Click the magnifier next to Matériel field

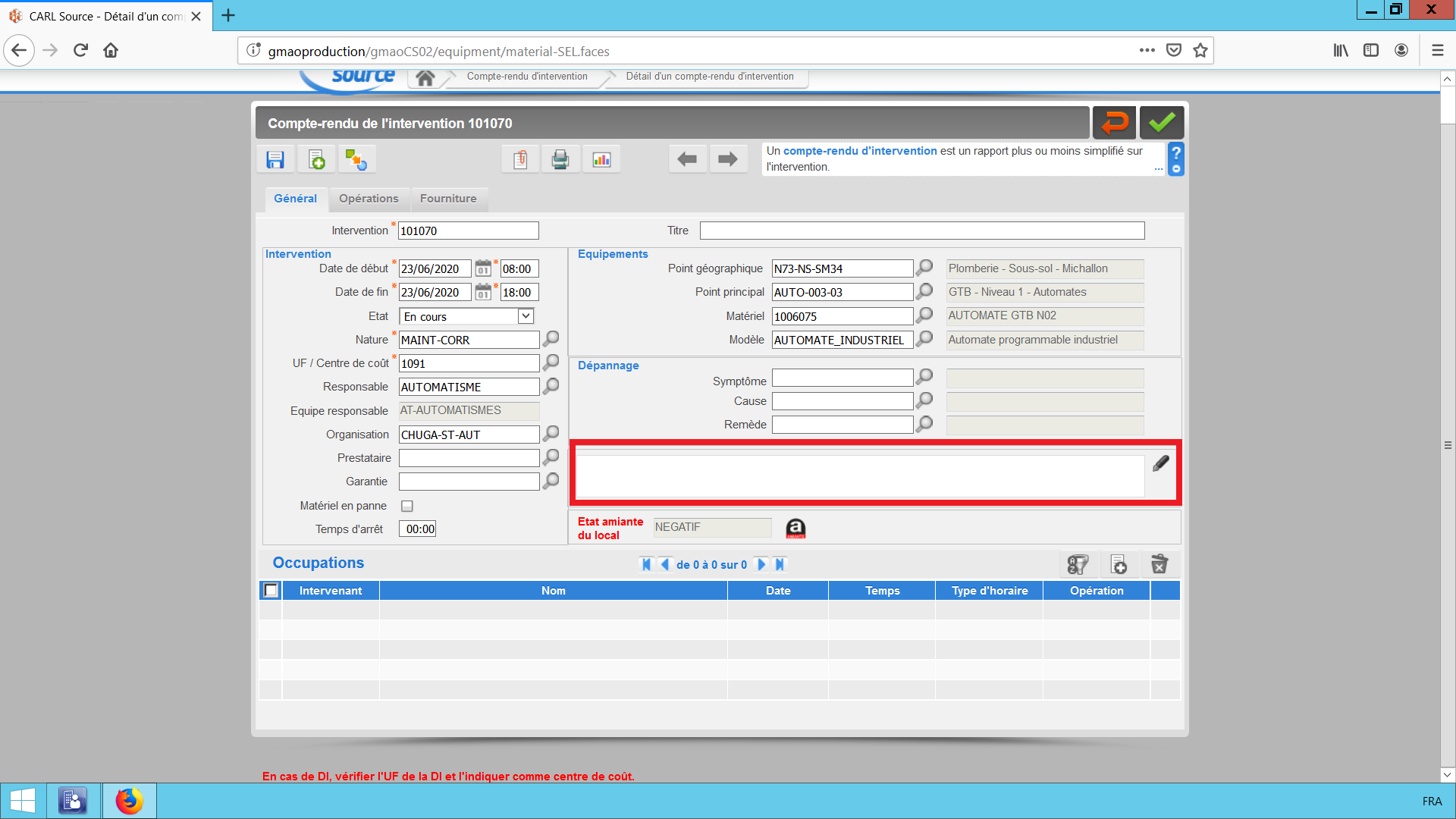pos(924,315)
